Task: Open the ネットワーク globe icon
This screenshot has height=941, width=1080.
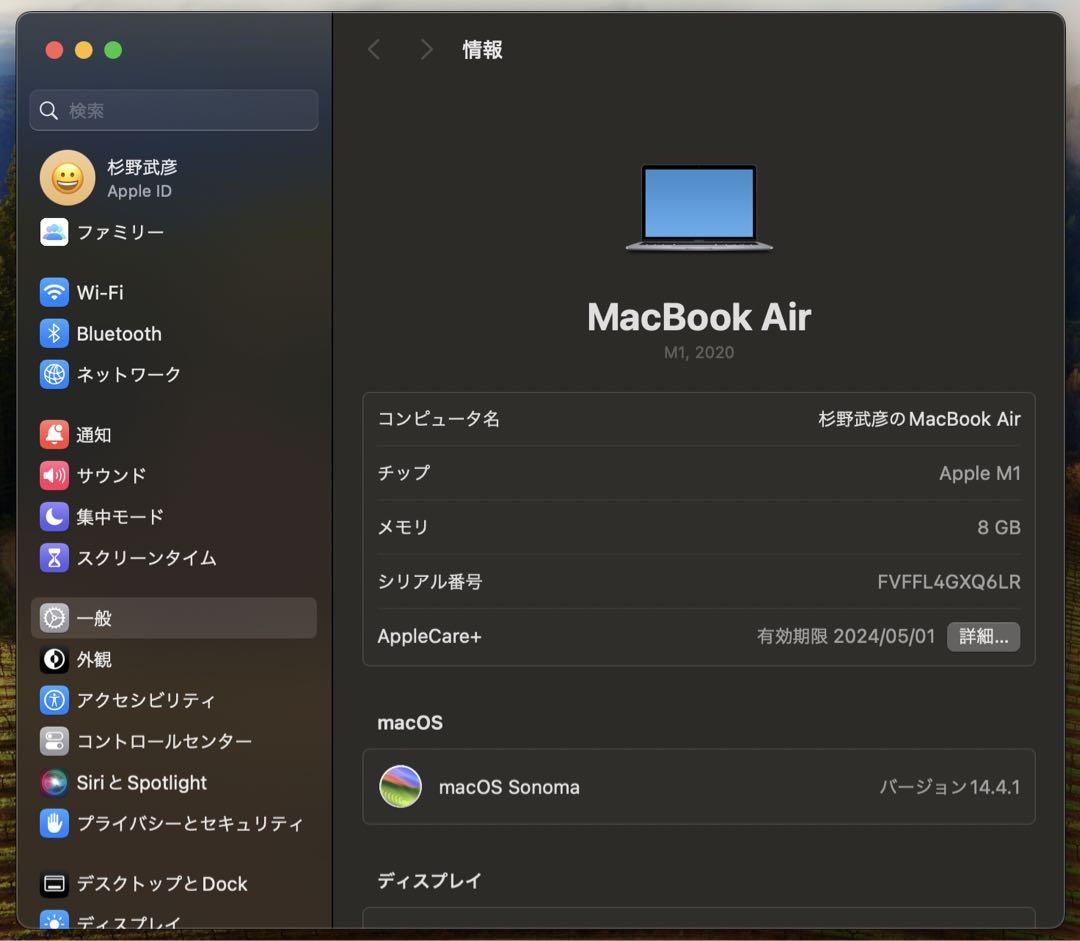Action: click(x=54, y=374)
